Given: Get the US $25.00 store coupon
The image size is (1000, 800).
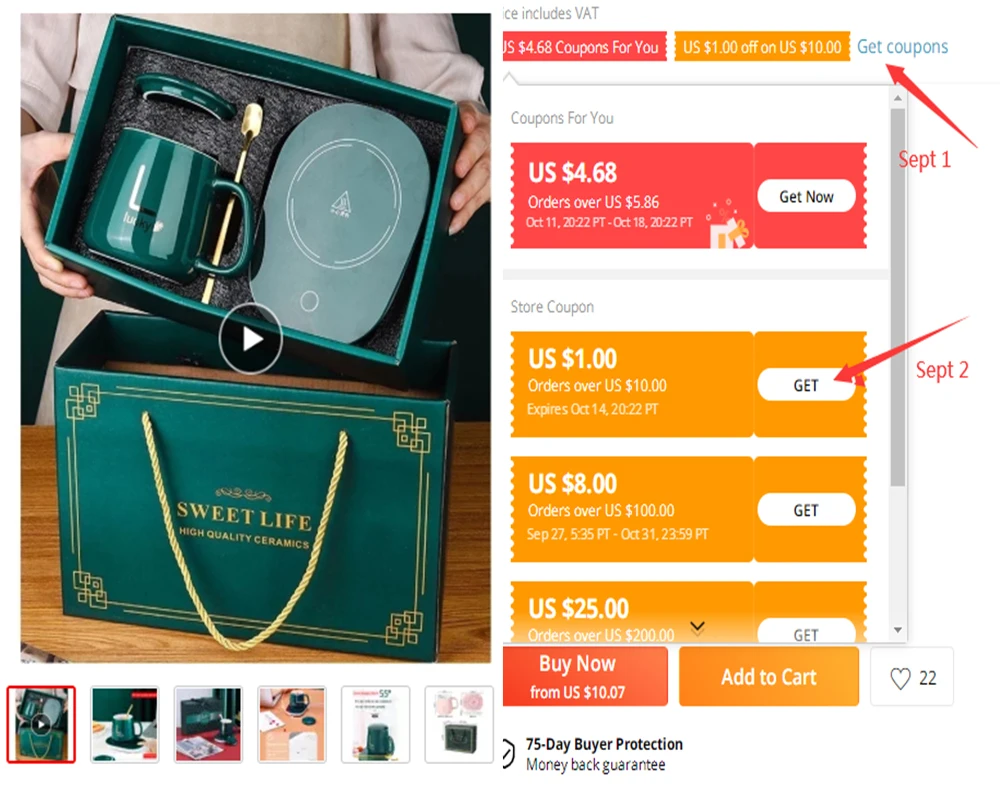Looking at the screenshot, I should [806, 632].
